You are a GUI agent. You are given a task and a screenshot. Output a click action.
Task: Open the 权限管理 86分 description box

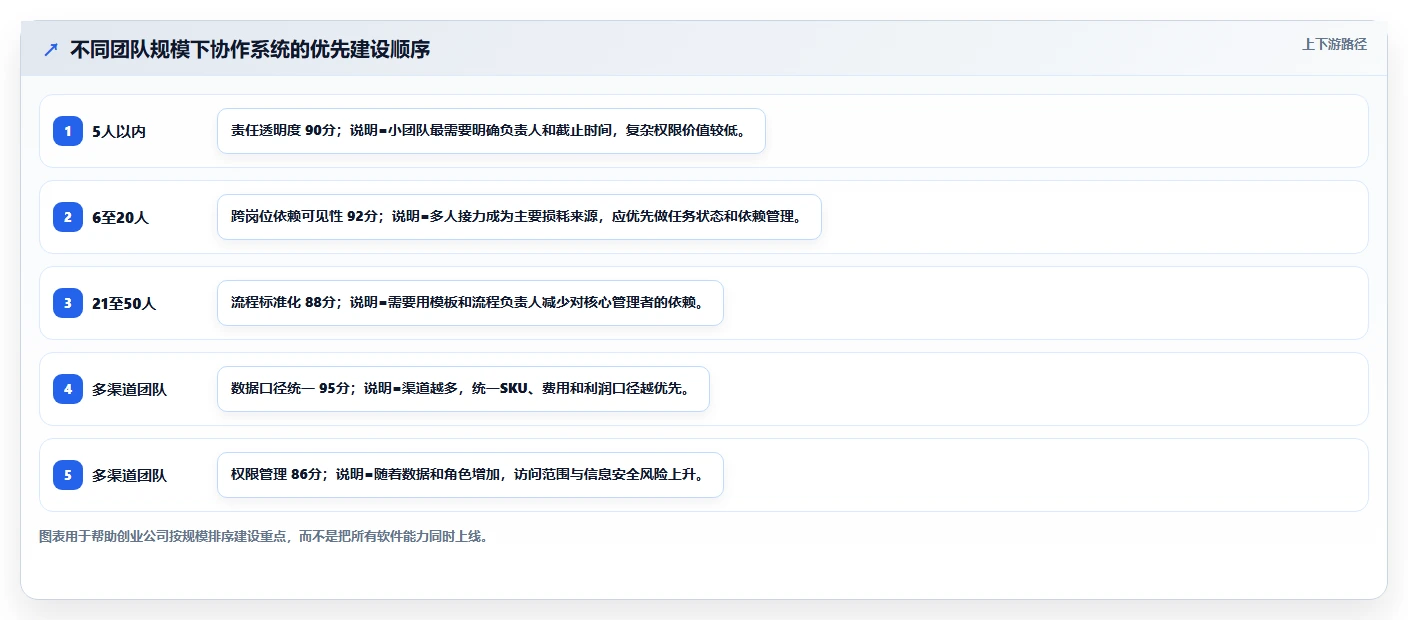(x=470, y=475)
